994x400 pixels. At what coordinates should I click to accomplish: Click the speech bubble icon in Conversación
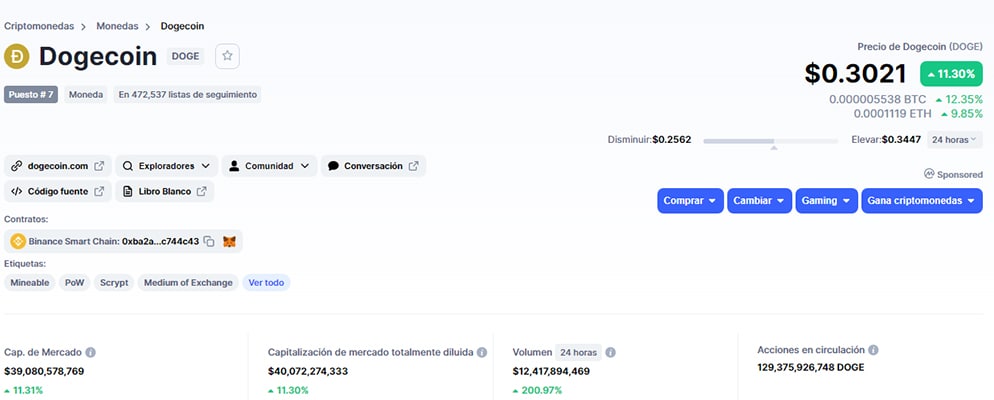[x=333, y=166]
